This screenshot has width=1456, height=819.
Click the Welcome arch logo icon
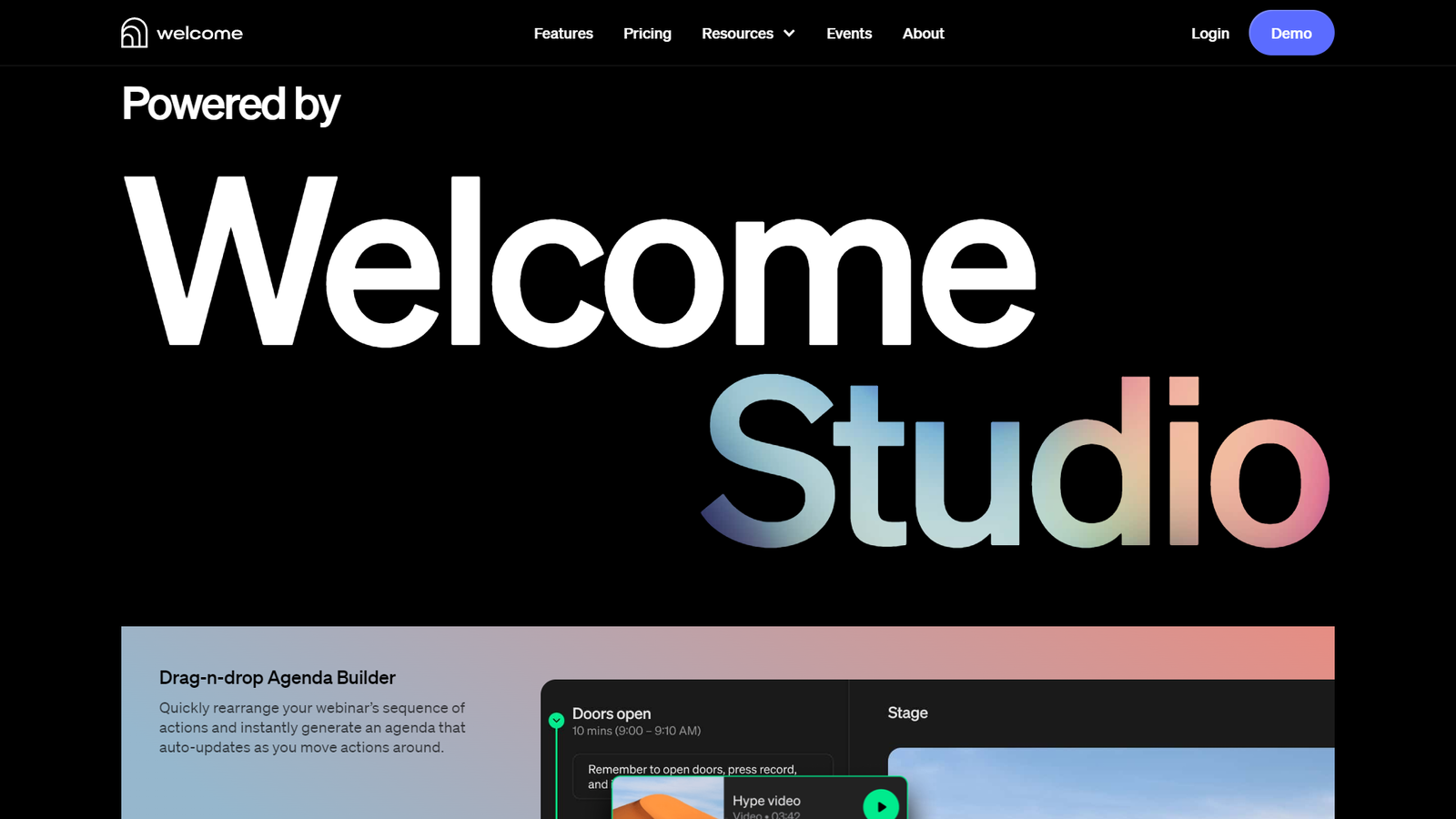tap(134, 33)
